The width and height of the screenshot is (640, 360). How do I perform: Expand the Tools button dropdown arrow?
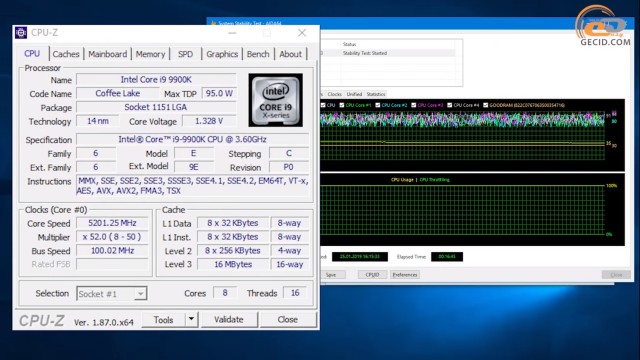coord(191,319)
